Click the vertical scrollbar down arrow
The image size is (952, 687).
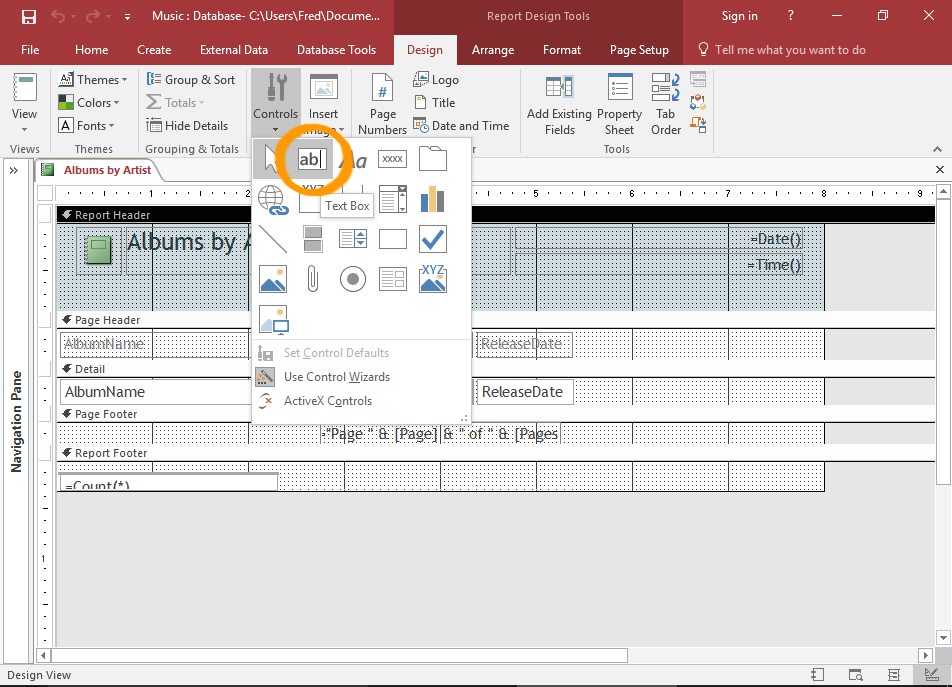943,637
